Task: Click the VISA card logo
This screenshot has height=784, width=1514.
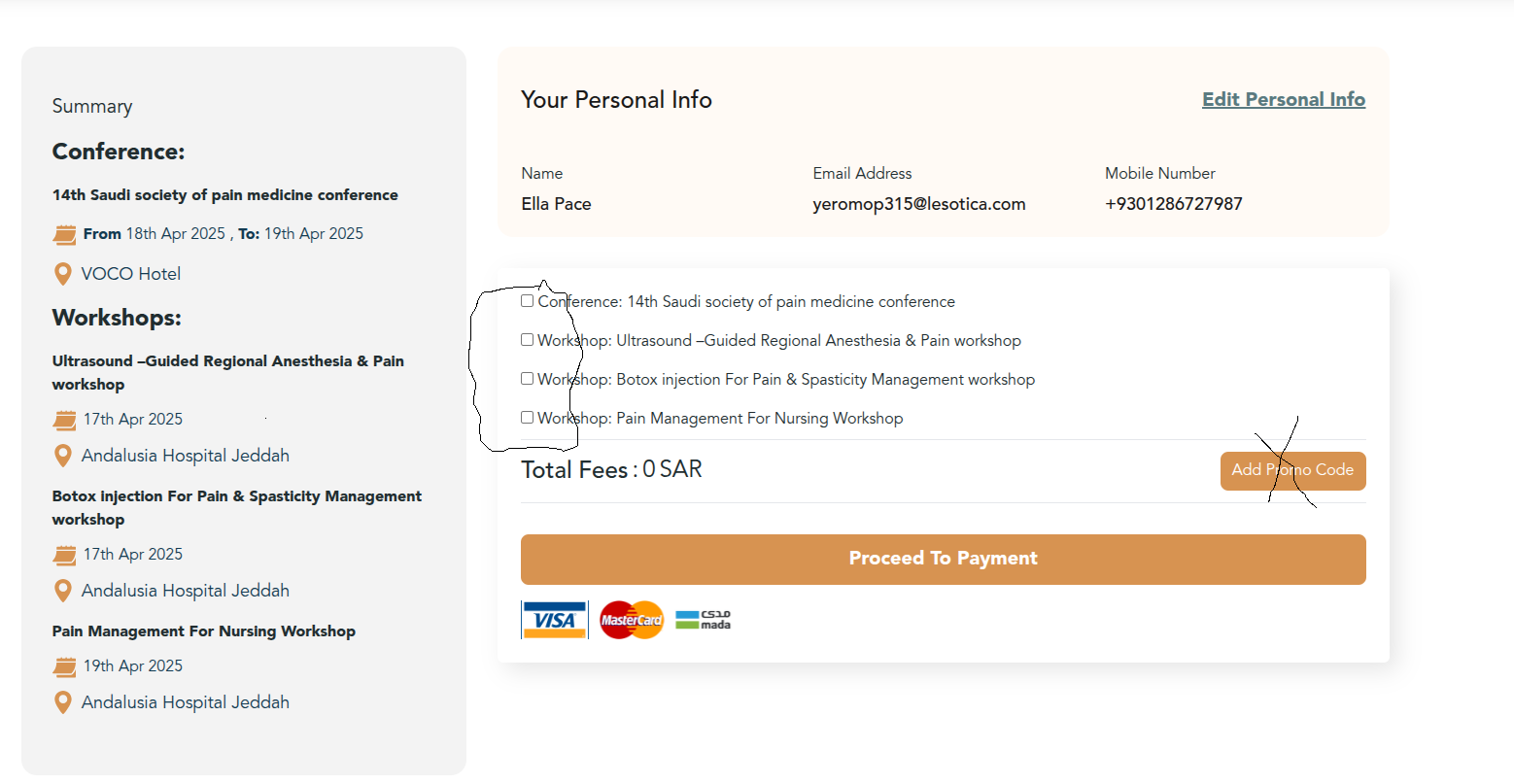Action: 554,620
